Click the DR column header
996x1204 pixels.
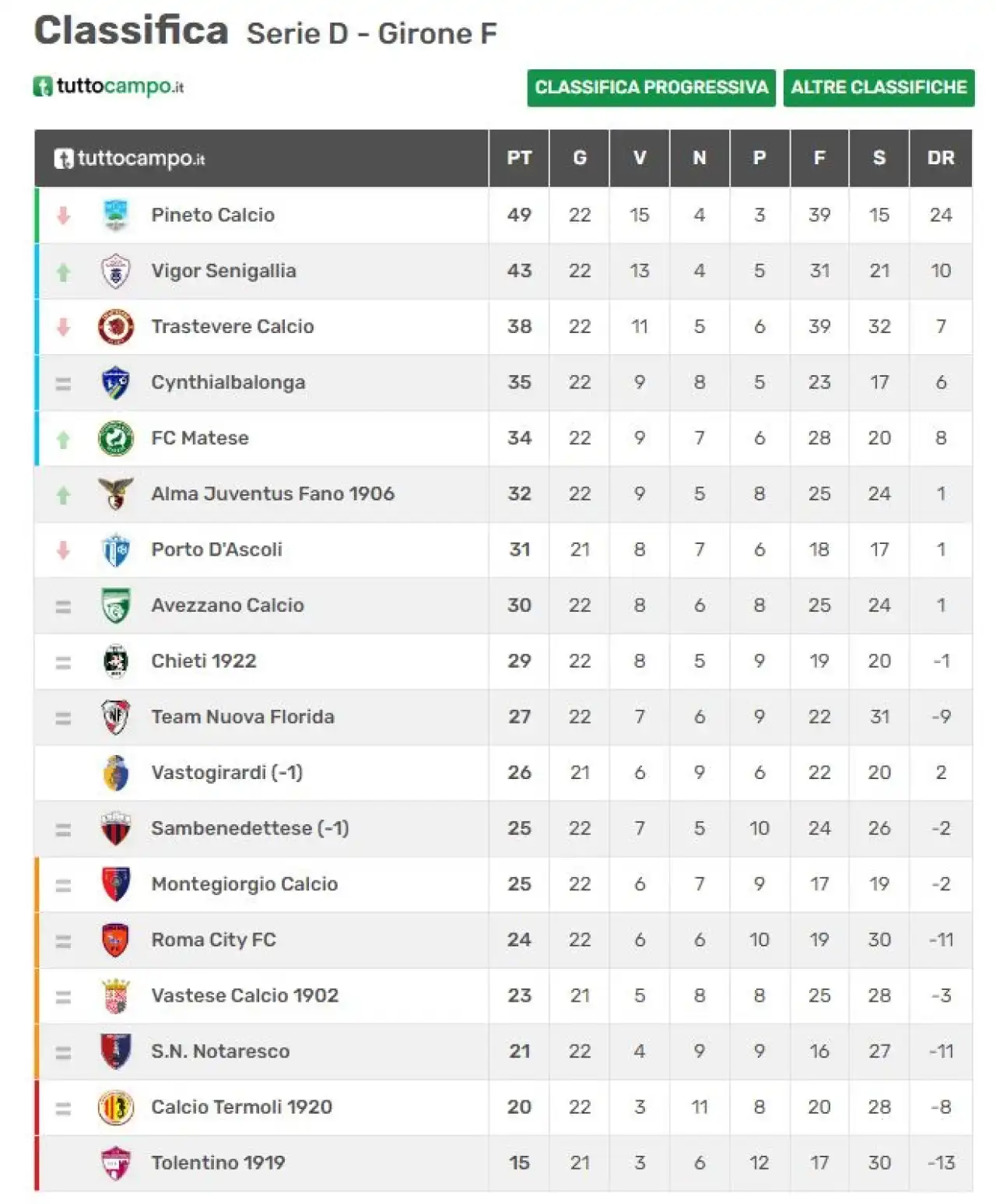coord(941,158)
